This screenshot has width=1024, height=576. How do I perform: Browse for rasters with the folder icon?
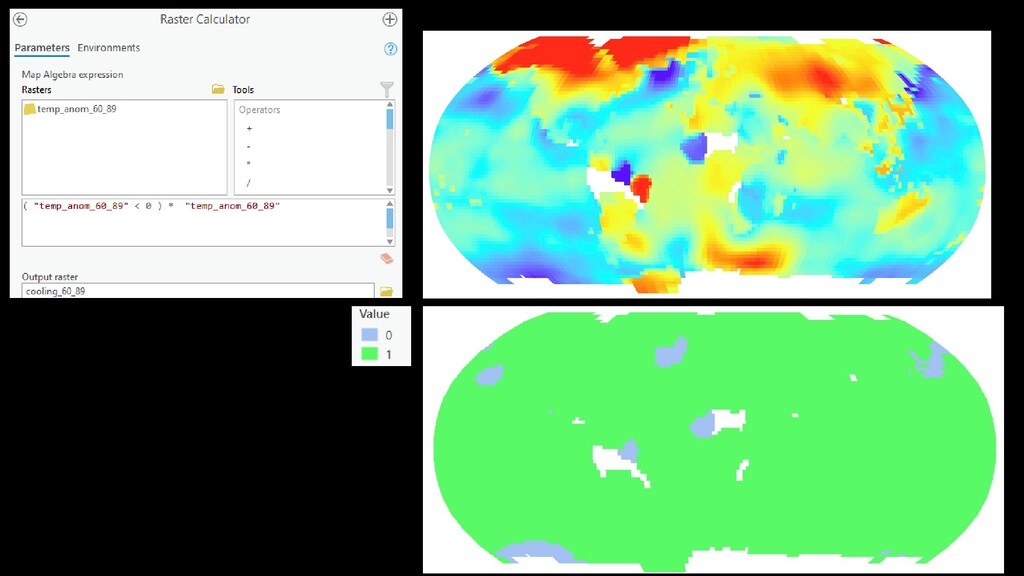[x=218, y=89]
